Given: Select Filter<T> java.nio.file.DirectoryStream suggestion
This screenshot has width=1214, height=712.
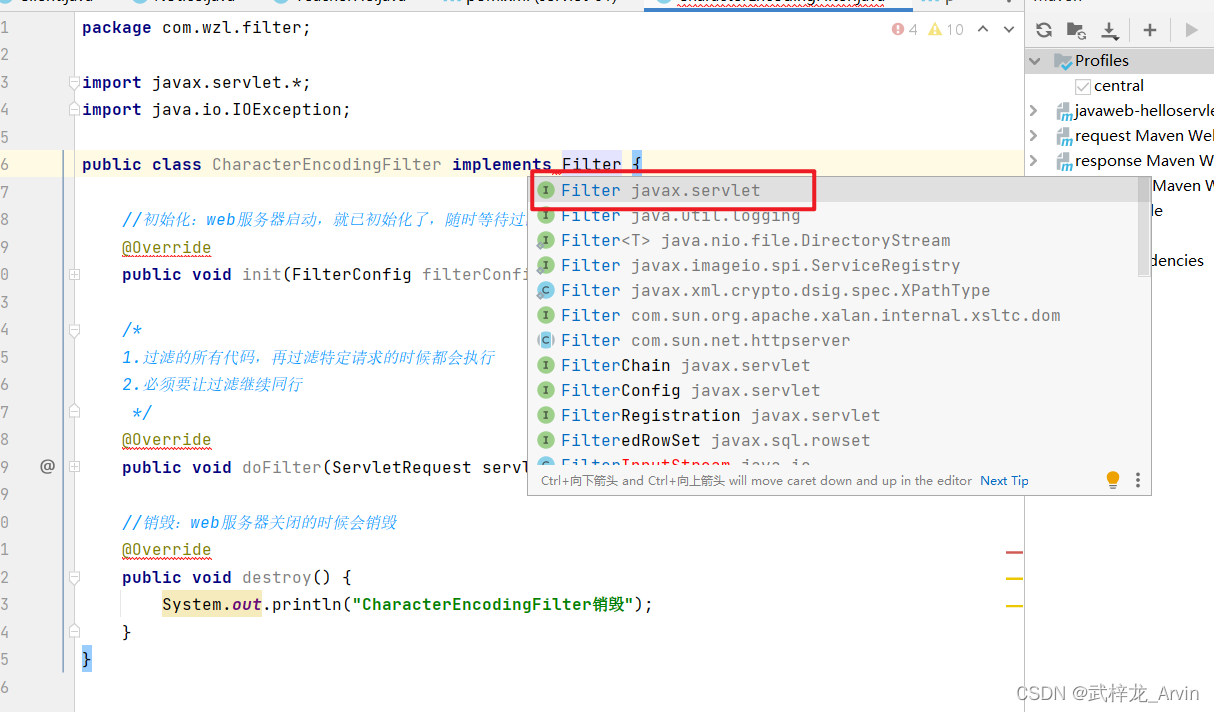Looking at the screenshot, I should [832, 240].
